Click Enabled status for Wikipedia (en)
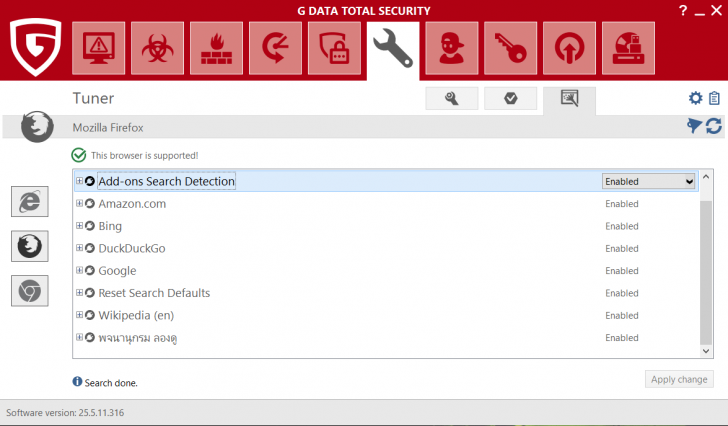Image resolution: width=728 pixels, height=426 pixels. [x=622, y=315]
